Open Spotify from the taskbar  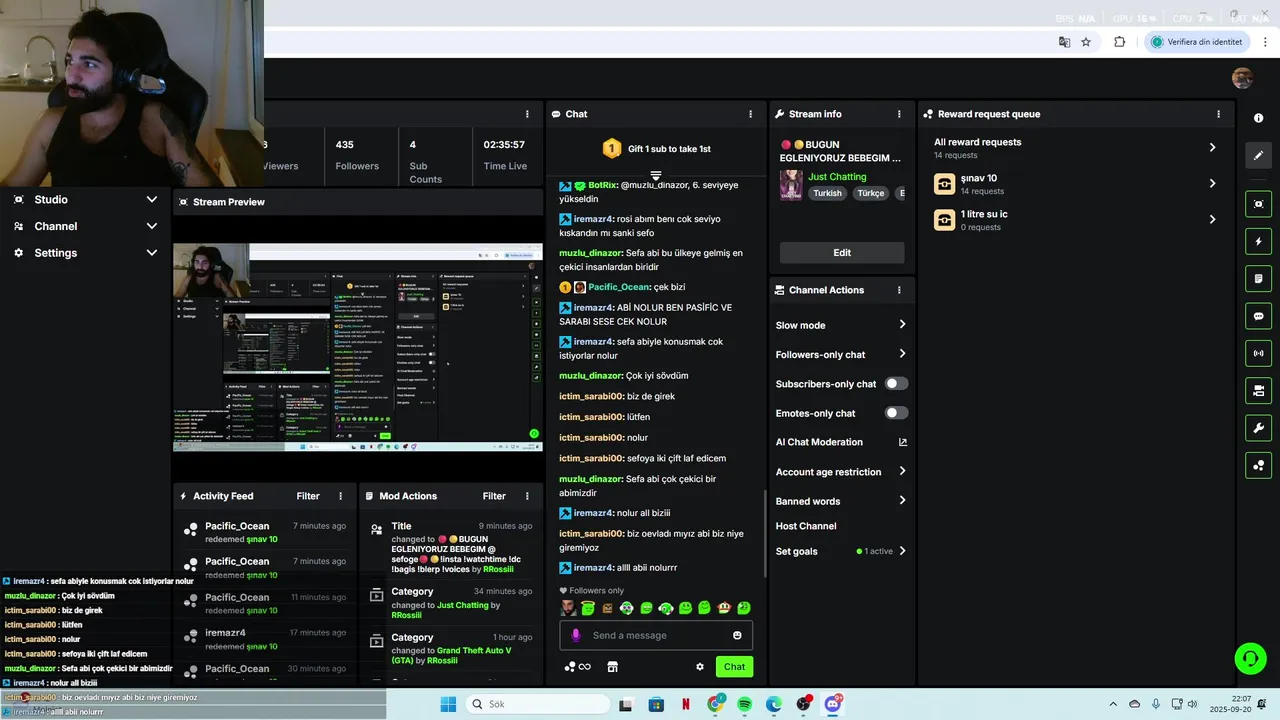[x=745, y=704]
